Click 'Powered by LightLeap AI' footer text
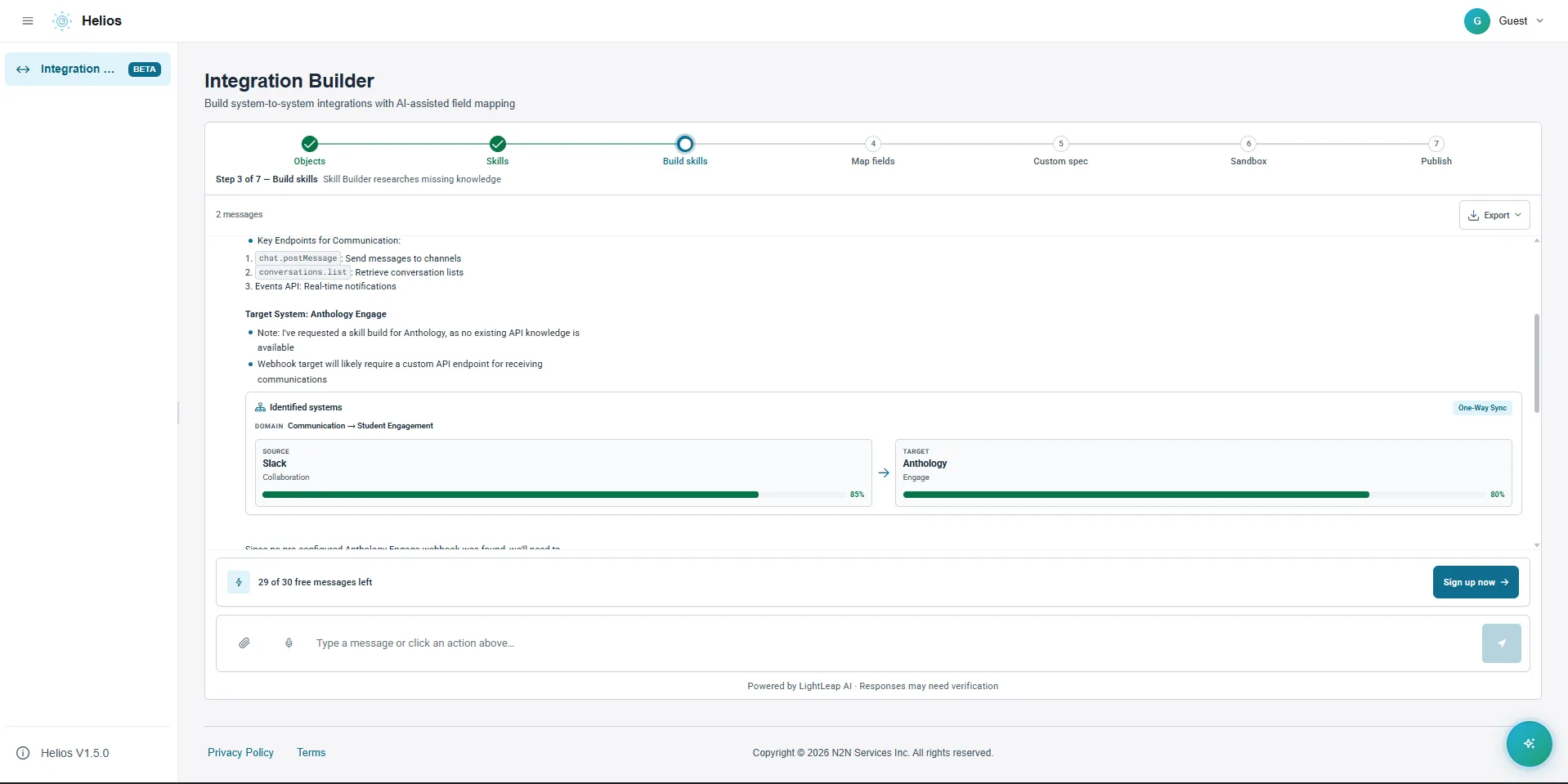Image resolution: width=1568 pixels, height=784 pixels. point(799,686)
